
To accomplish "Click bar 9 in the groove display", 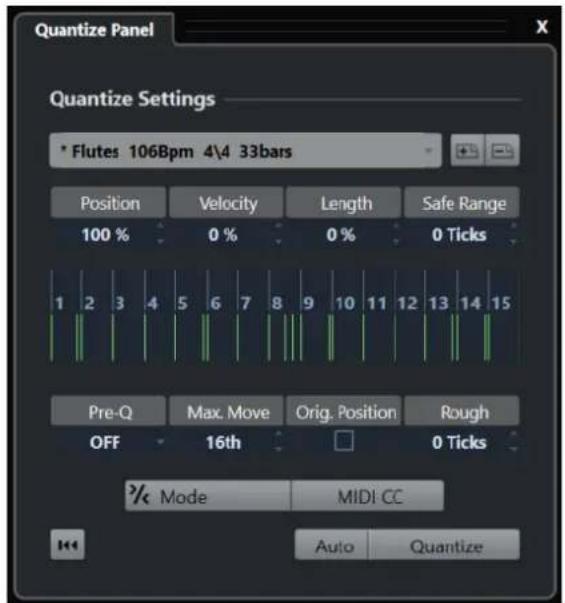I will coord(308,303).
